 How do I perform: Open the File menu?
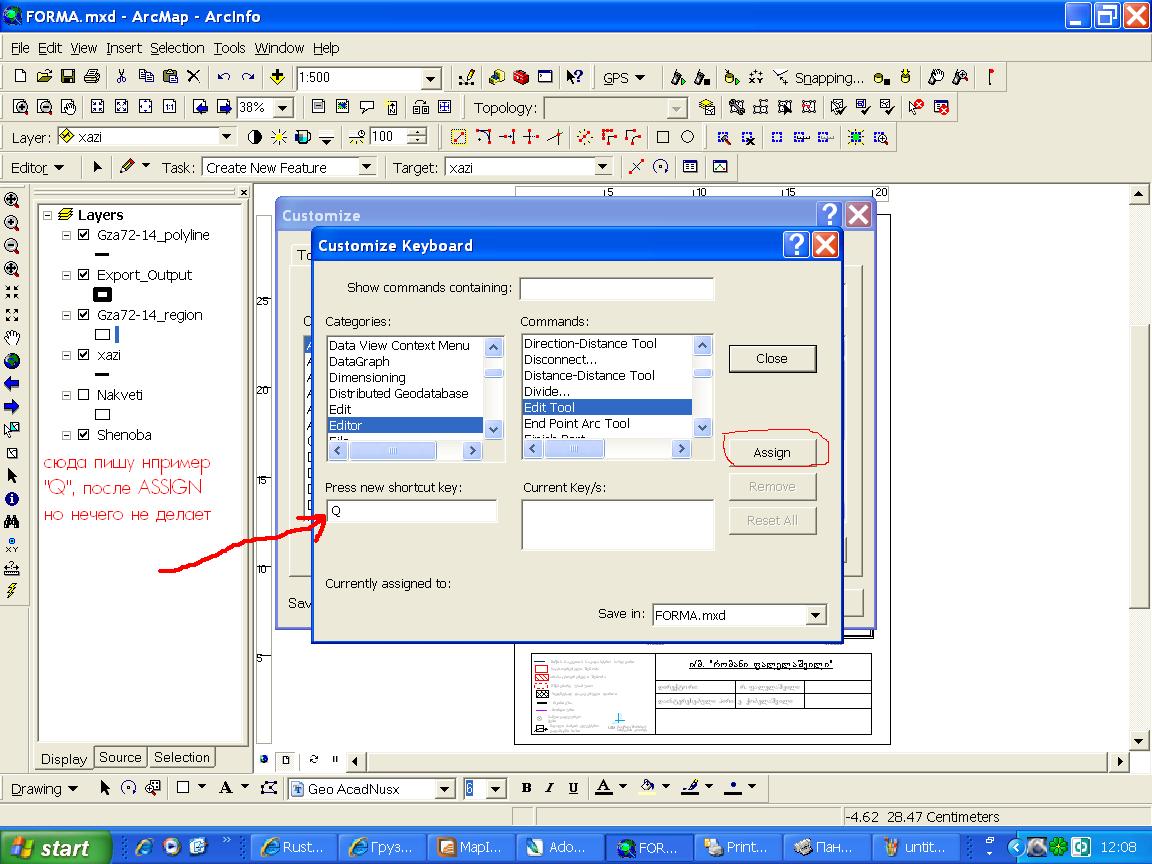click(20, 48)
